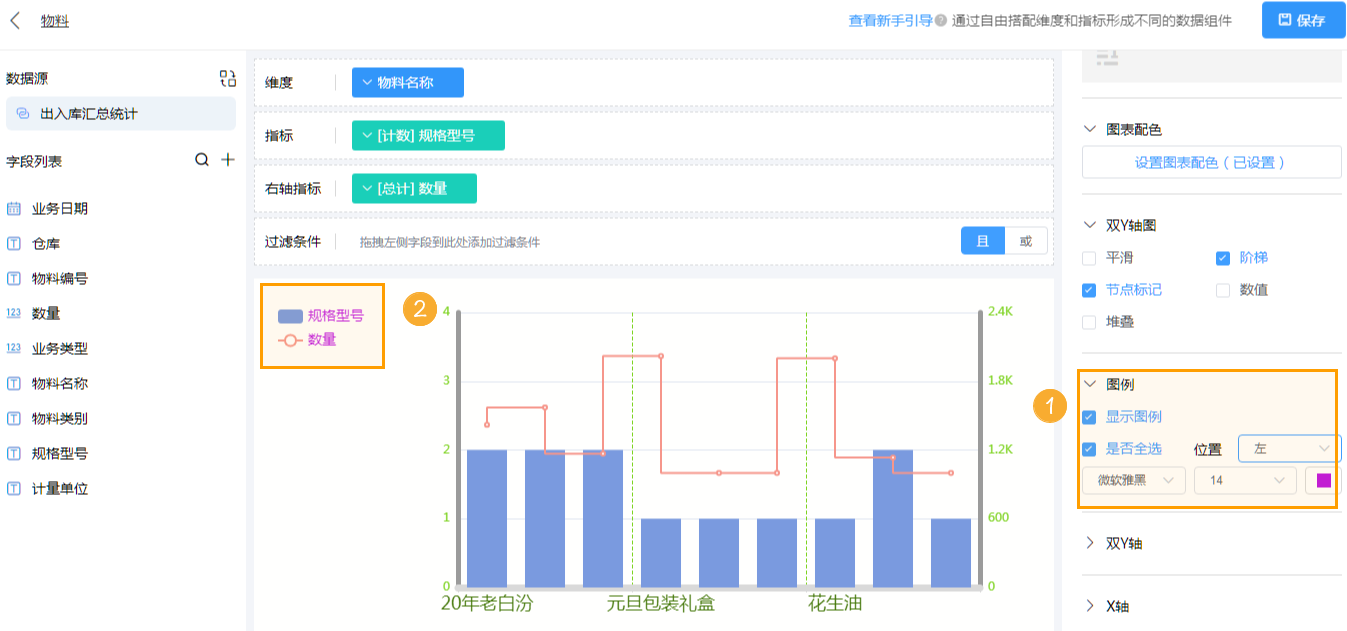Click the help question mark icon

pyautogui.click(x=940, y=20)
